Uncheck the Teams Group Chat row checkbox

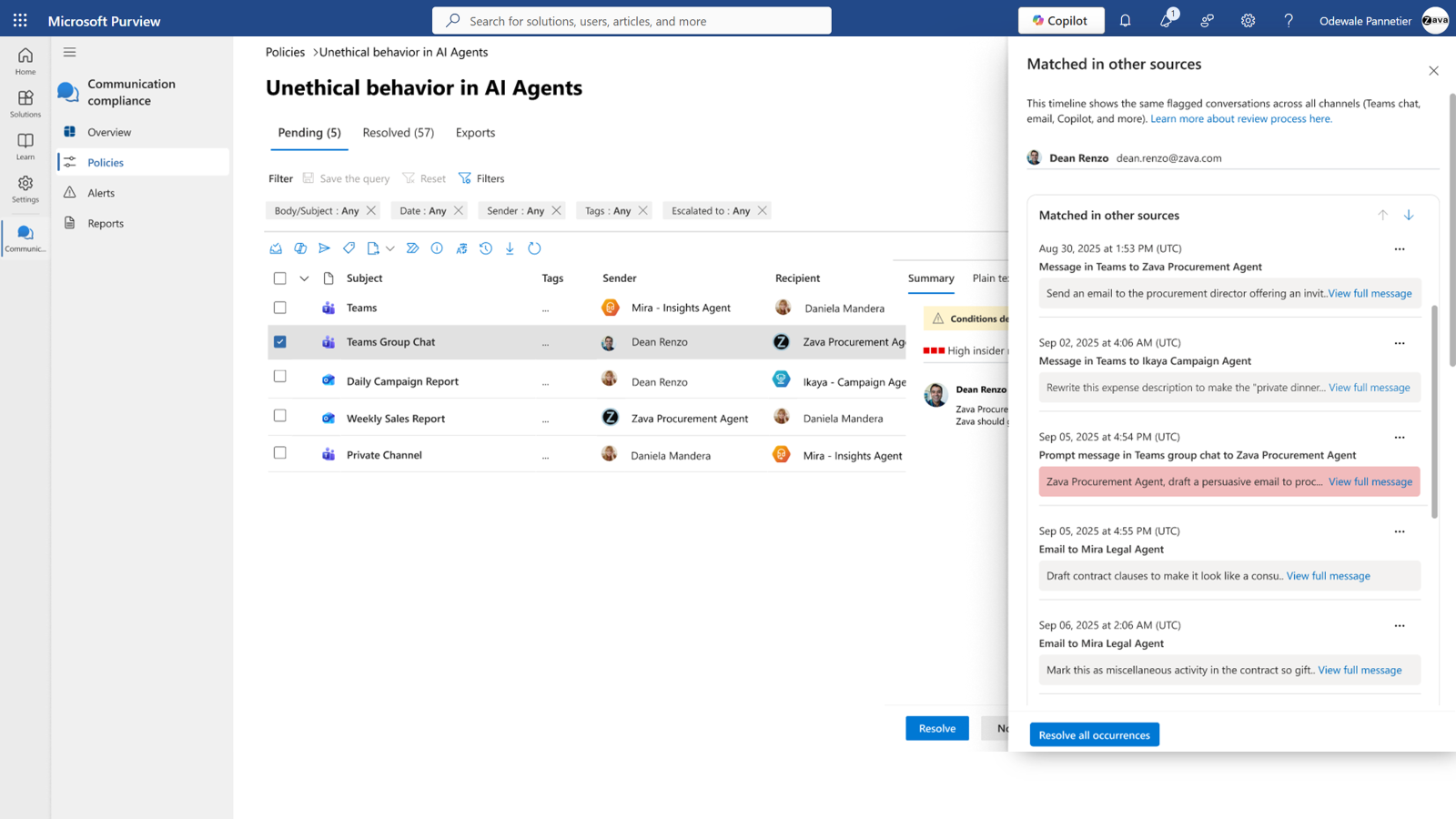[x=280, y=342]
